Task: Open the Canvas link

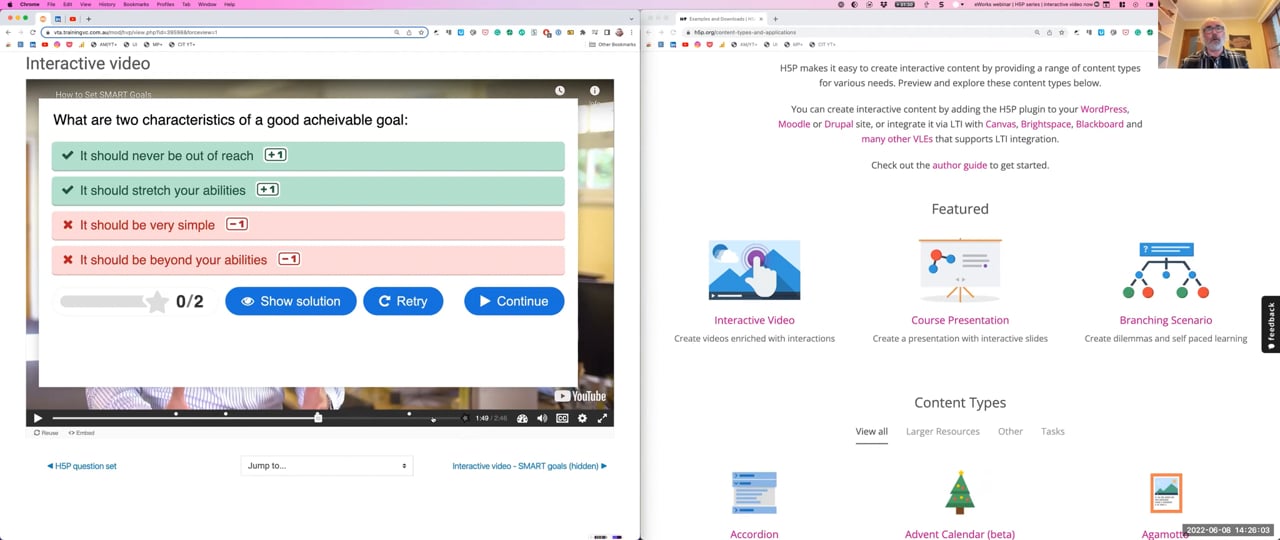Action: [1000, 124]
